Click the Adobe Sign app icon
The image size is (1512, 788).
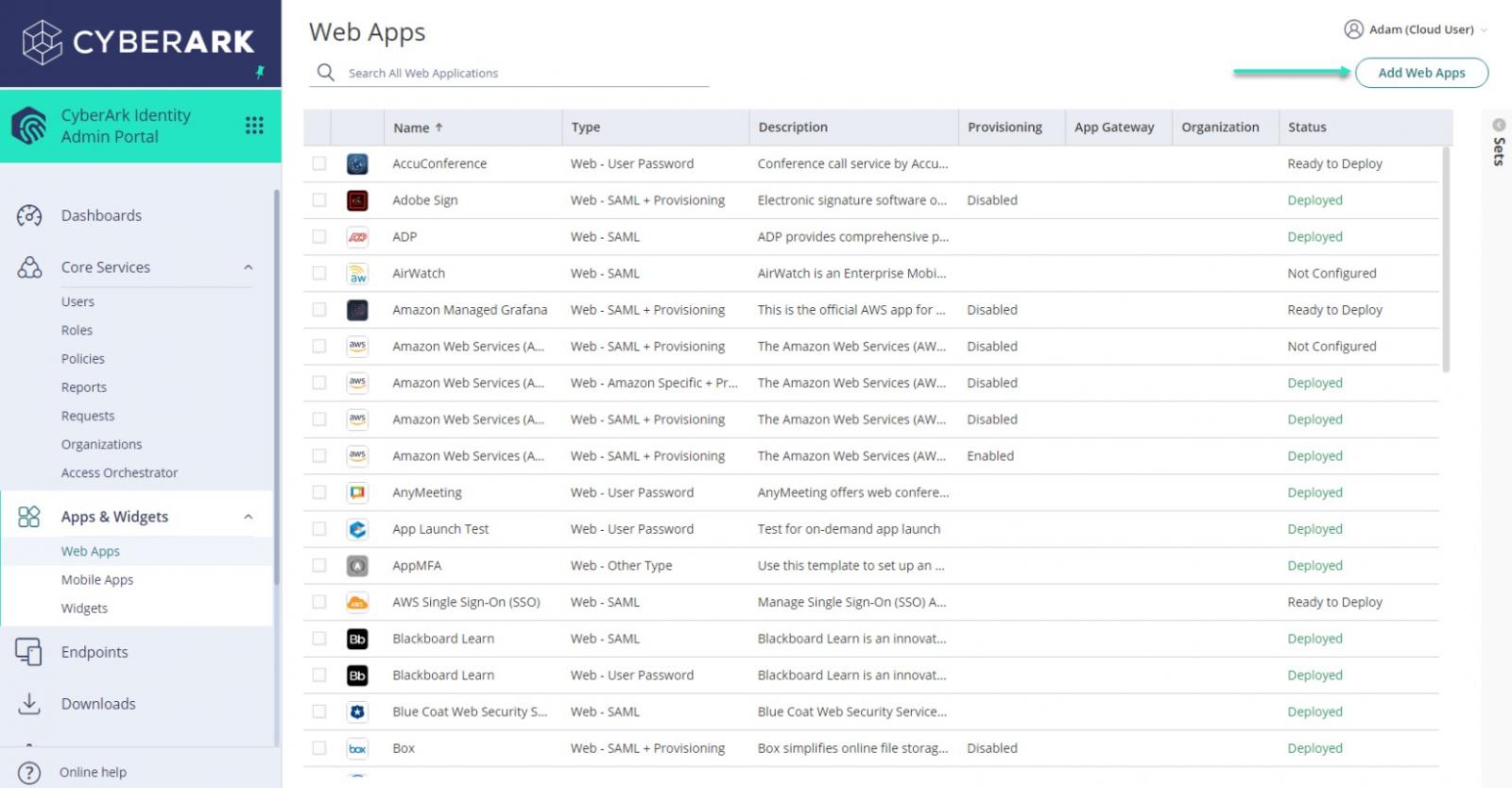click(357, 200)
